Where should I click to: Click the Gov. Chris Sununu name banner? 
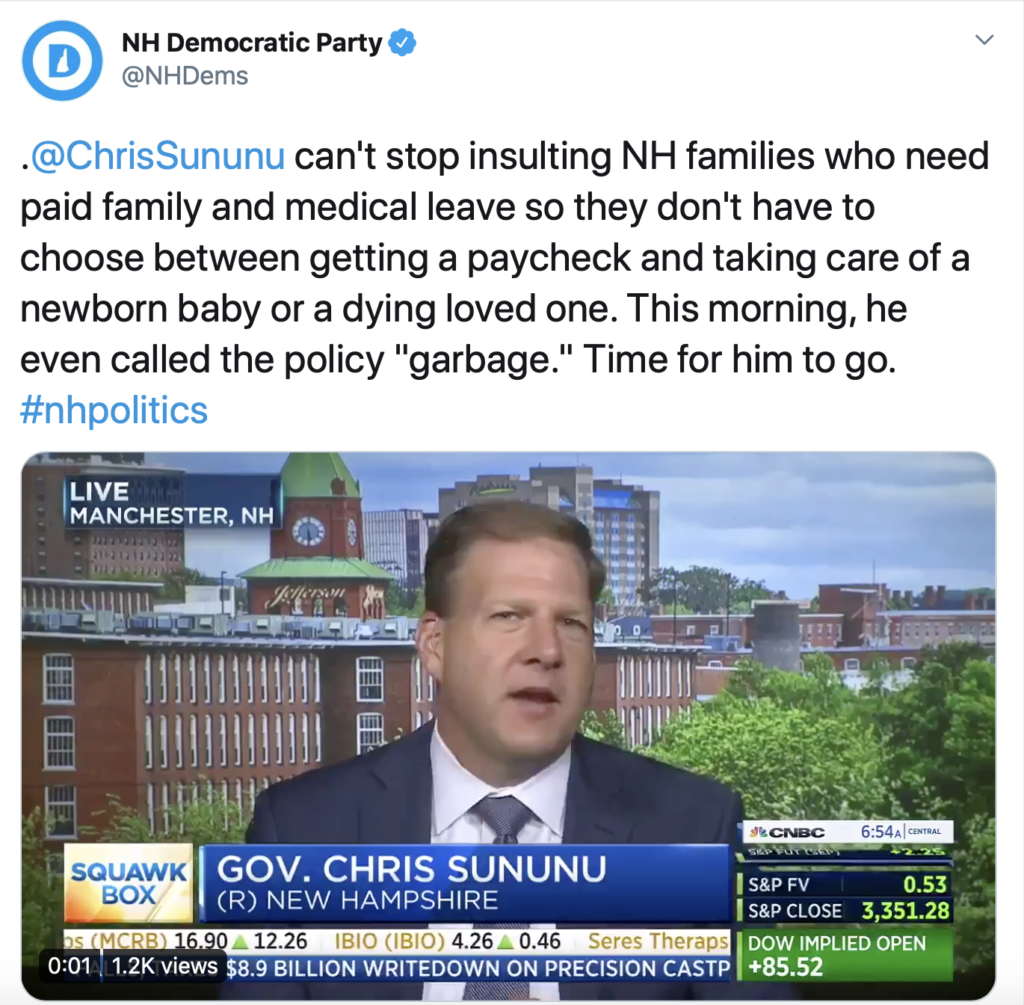point(465,884)
